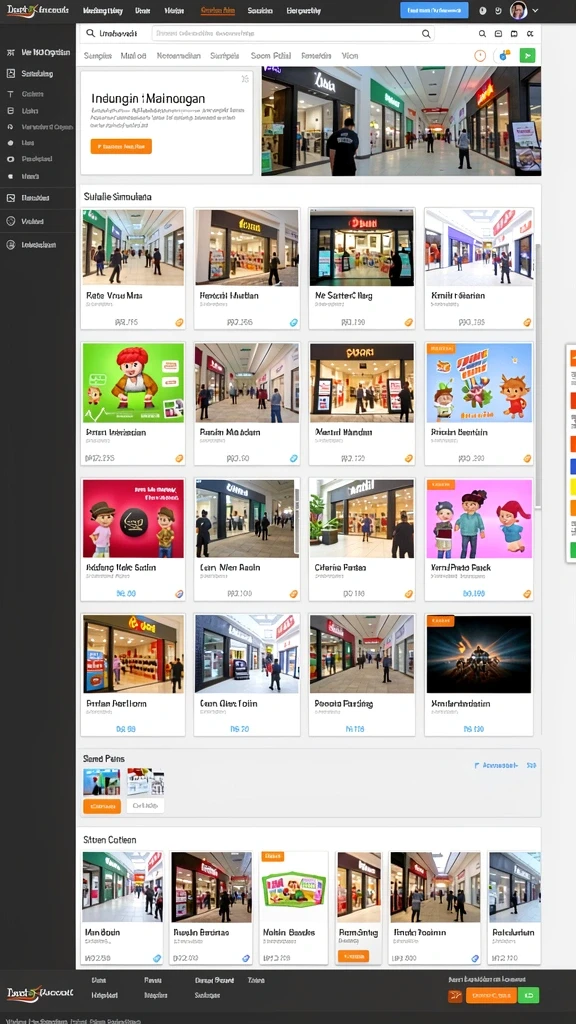Click the orange badge on 'Krnilt i'didrian' card
Viewport: 576px width, 1024px height.
[x=527, y=323]
